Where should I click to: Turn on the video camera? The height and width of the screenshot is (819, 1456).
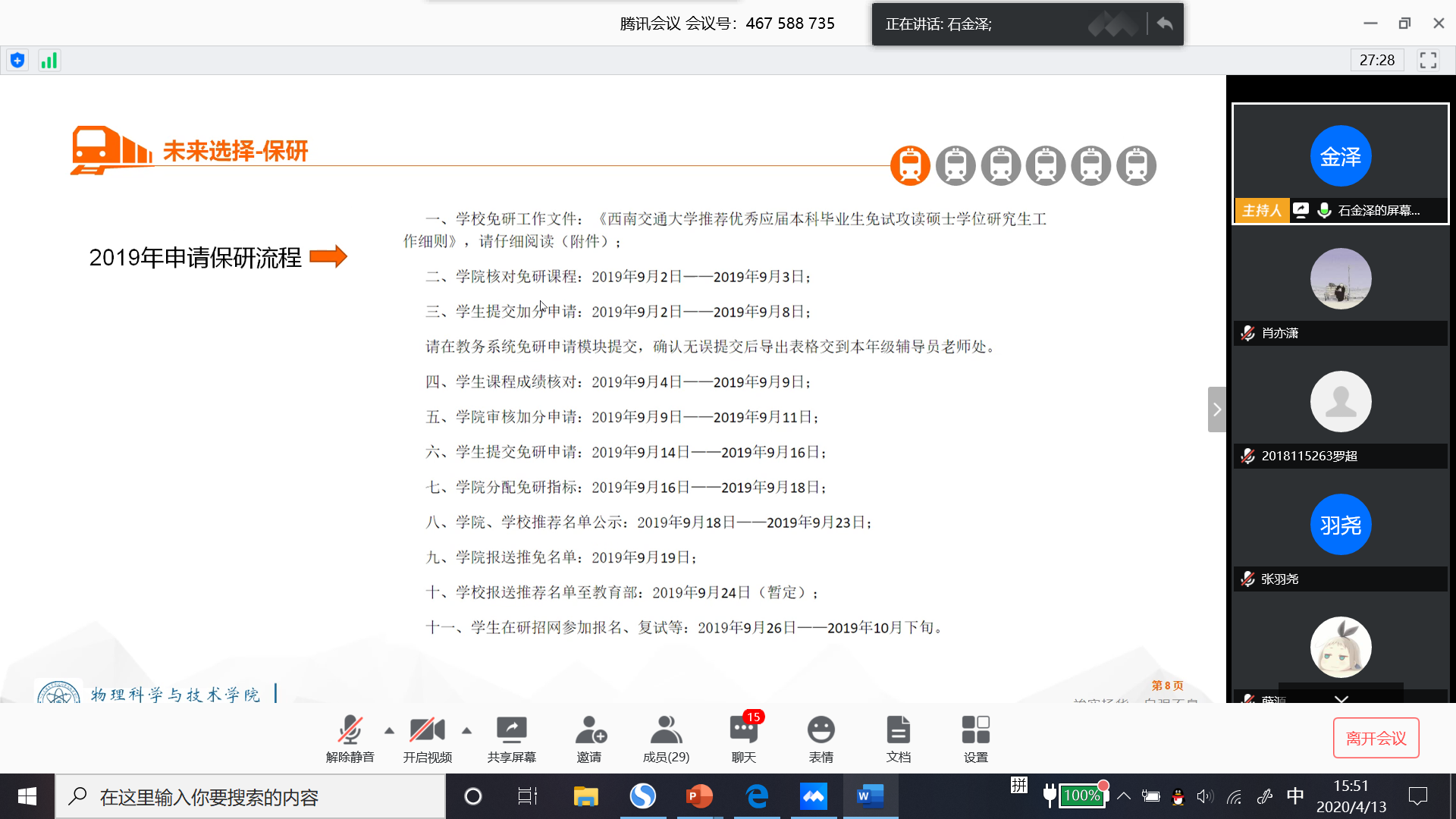427,739
